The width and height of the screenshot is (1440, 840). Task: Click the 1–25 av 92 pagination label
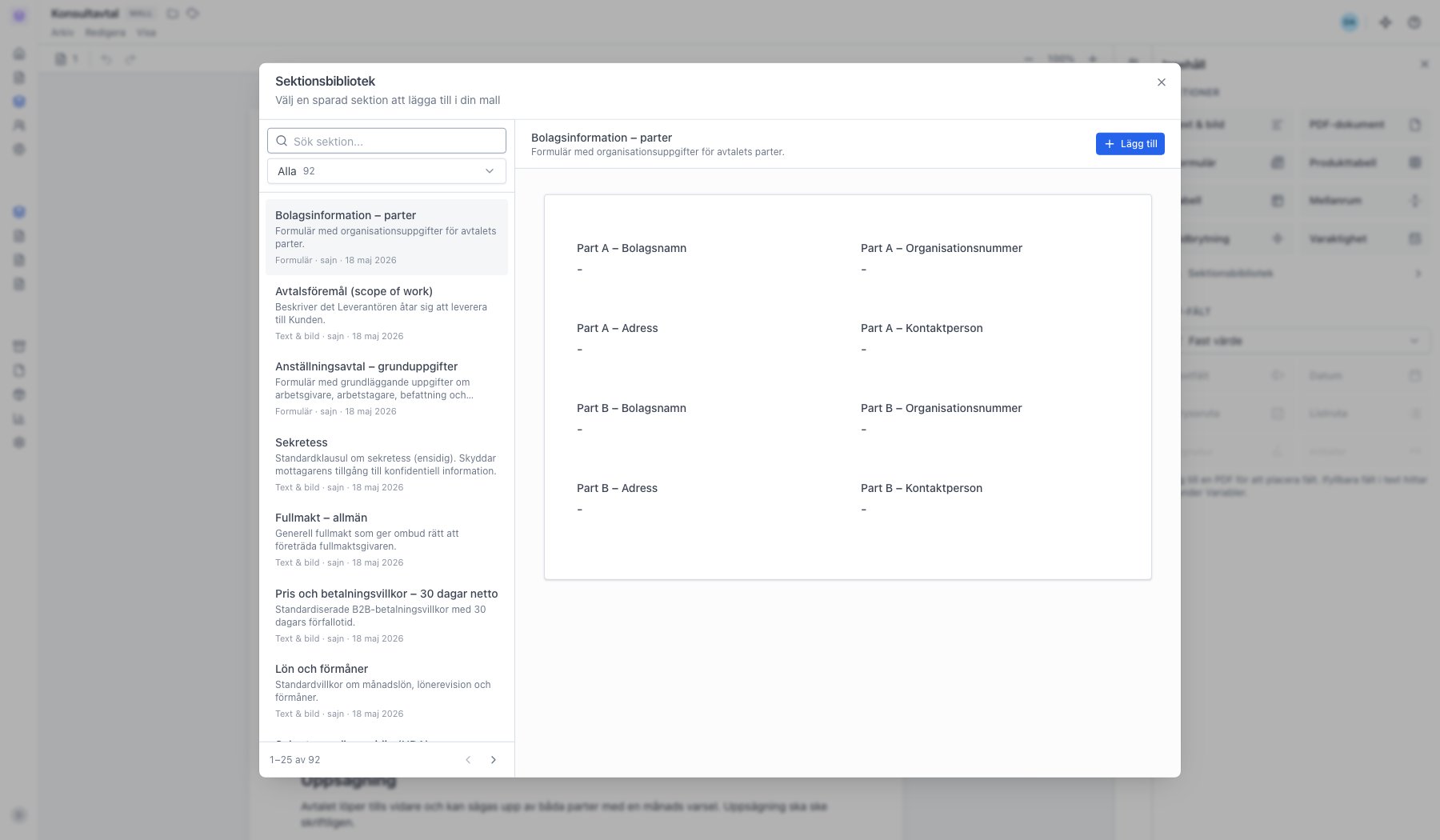(294, 760)
